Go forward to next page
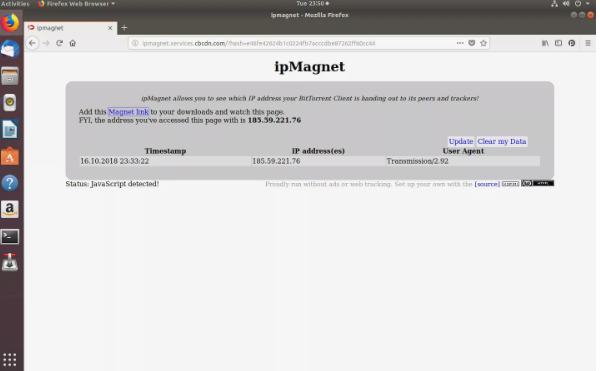The image size is (600, 371). click(x=46, y=43)
